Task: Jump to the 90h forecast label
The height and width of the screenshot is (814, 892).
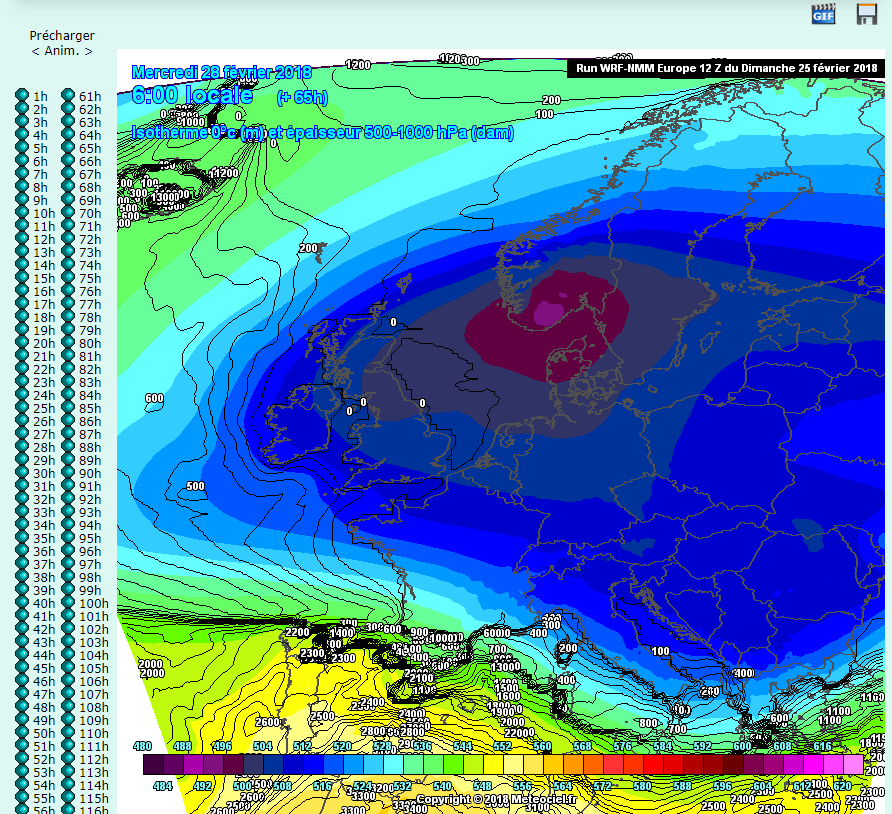Action: tap(90, 473)
